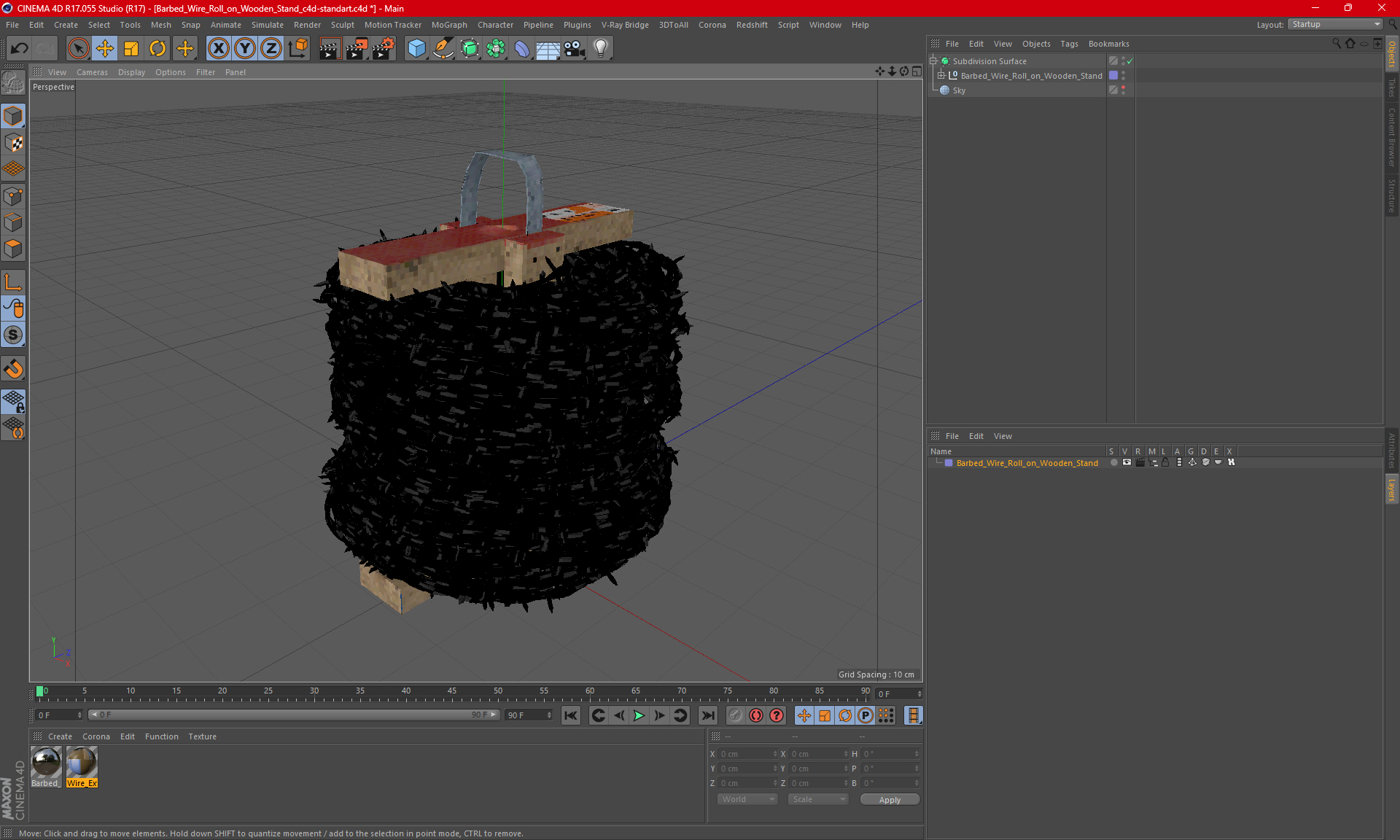Open viewport Cameras menu
This screenshot has width=1400, height=840.
click(x=92, y=72)
